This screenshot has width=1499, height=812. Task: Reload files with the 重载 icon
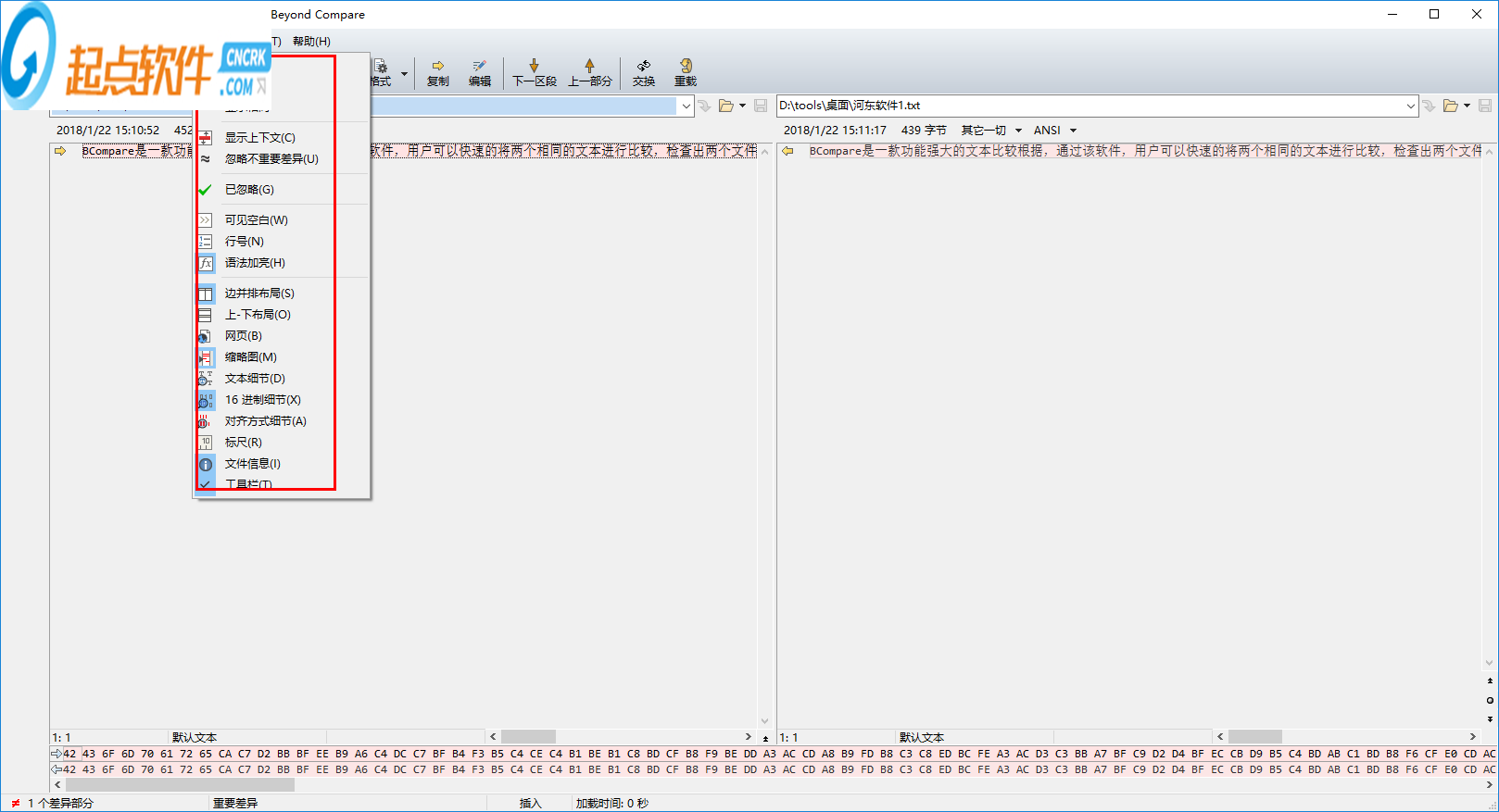click(x=686, y=72)
